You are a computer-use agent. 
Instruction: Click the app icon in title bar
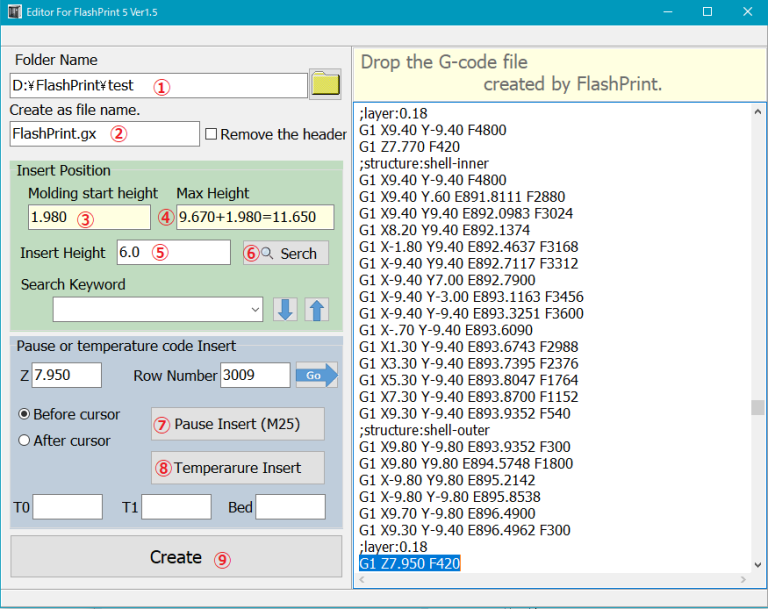14,11
